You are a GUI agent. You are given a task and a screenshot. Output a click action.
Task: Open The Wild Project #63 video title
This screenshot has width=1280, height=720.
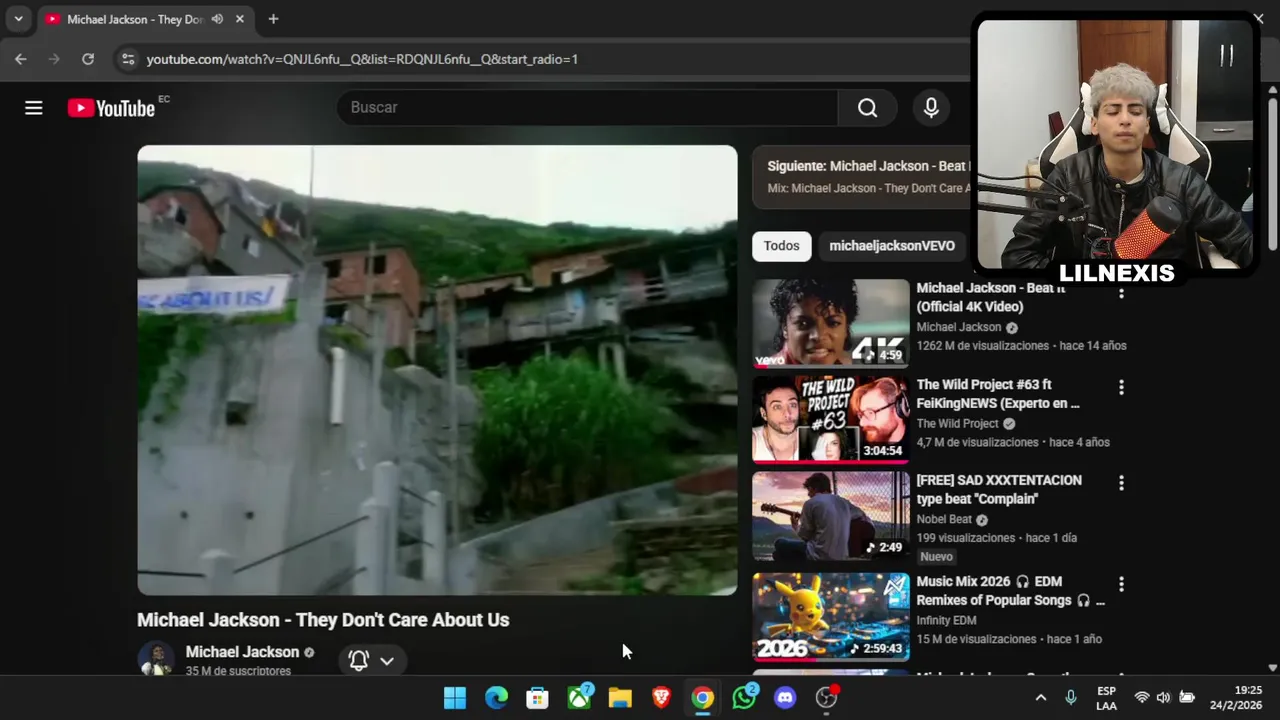tap(998, 394)
